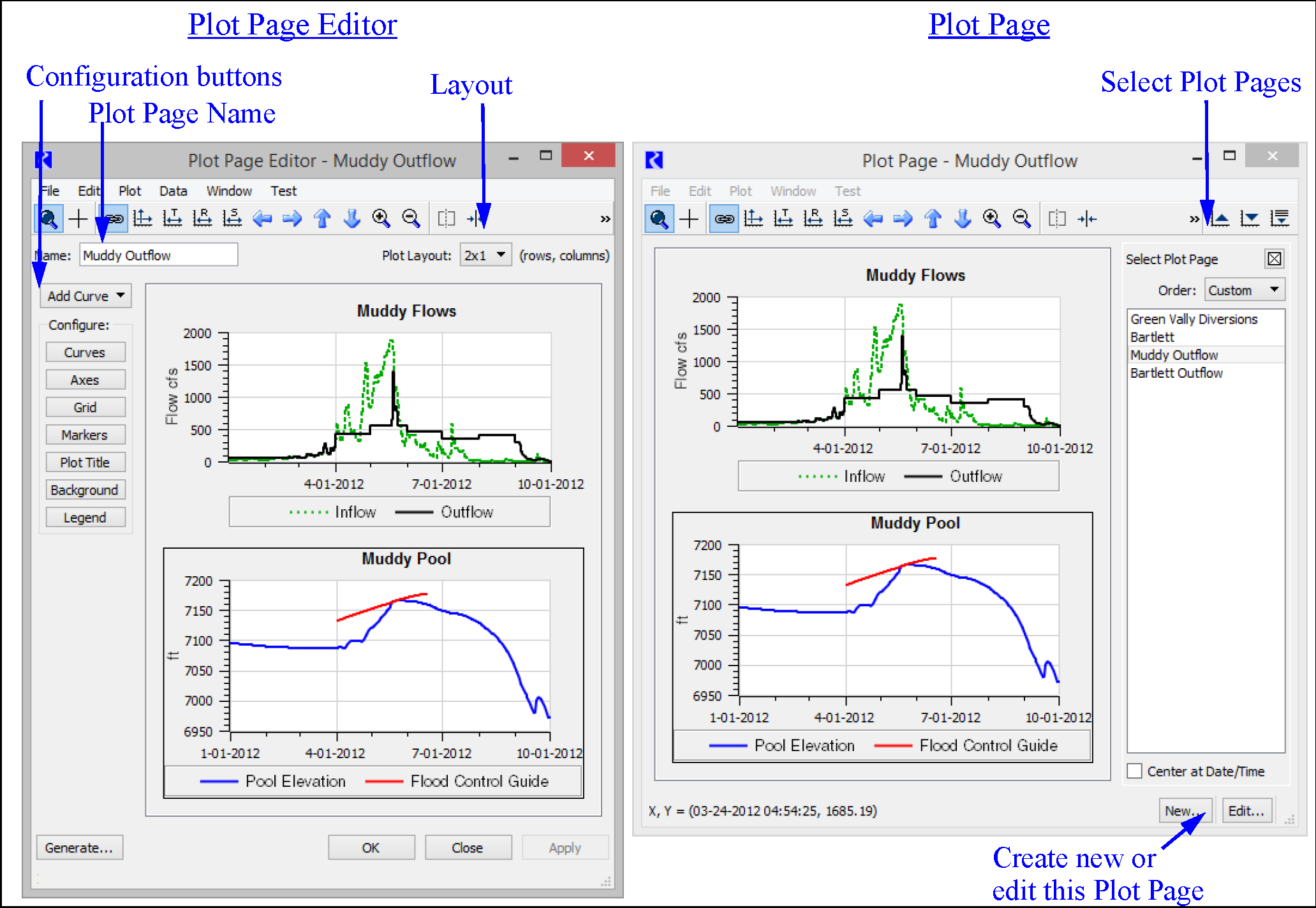Click the Generate... button
1316x908 pixels.
[x=79, y=847]
